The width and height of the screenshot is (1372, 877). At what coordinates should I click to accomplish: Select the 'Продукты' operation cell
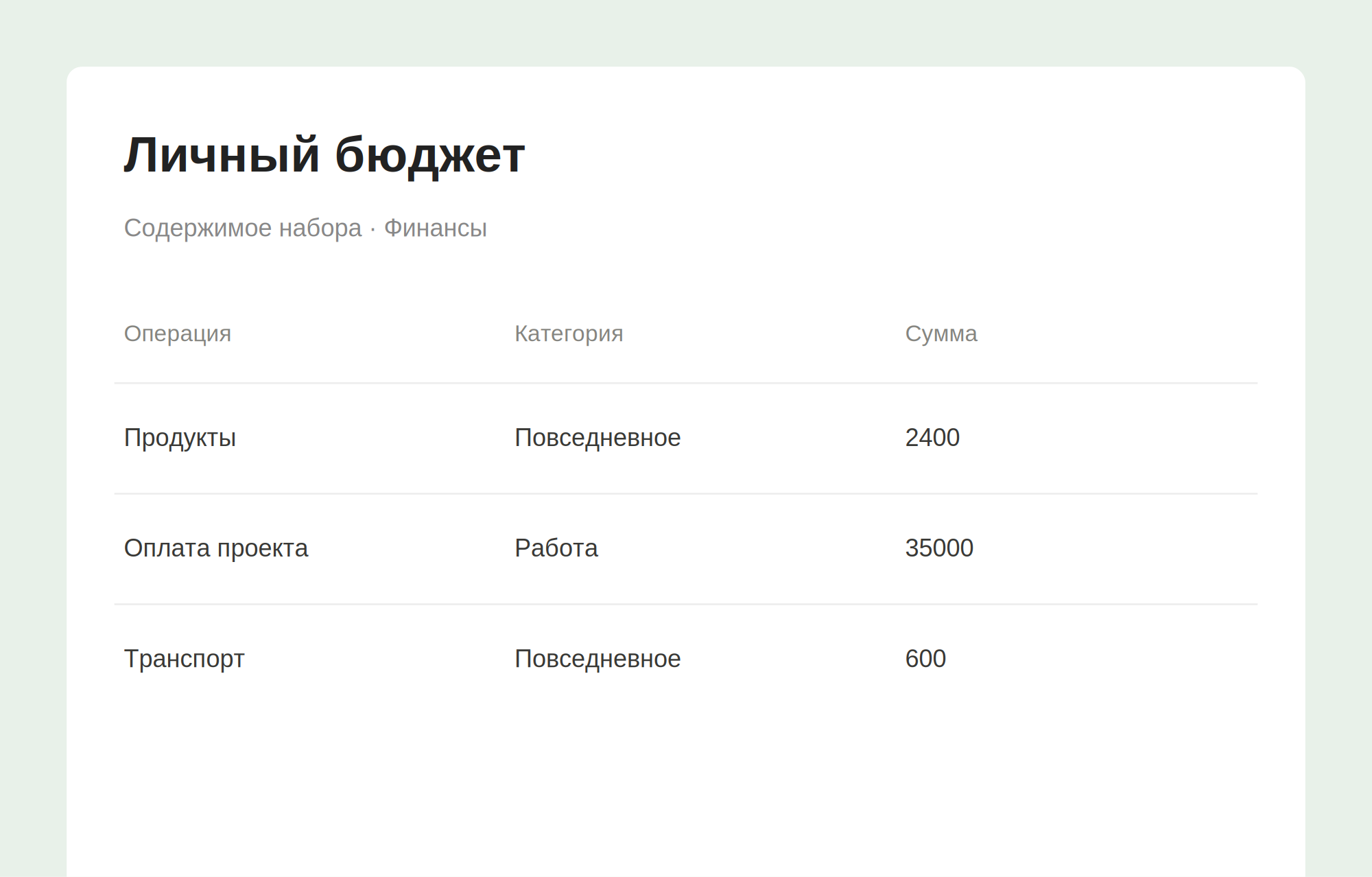(180, 438)
